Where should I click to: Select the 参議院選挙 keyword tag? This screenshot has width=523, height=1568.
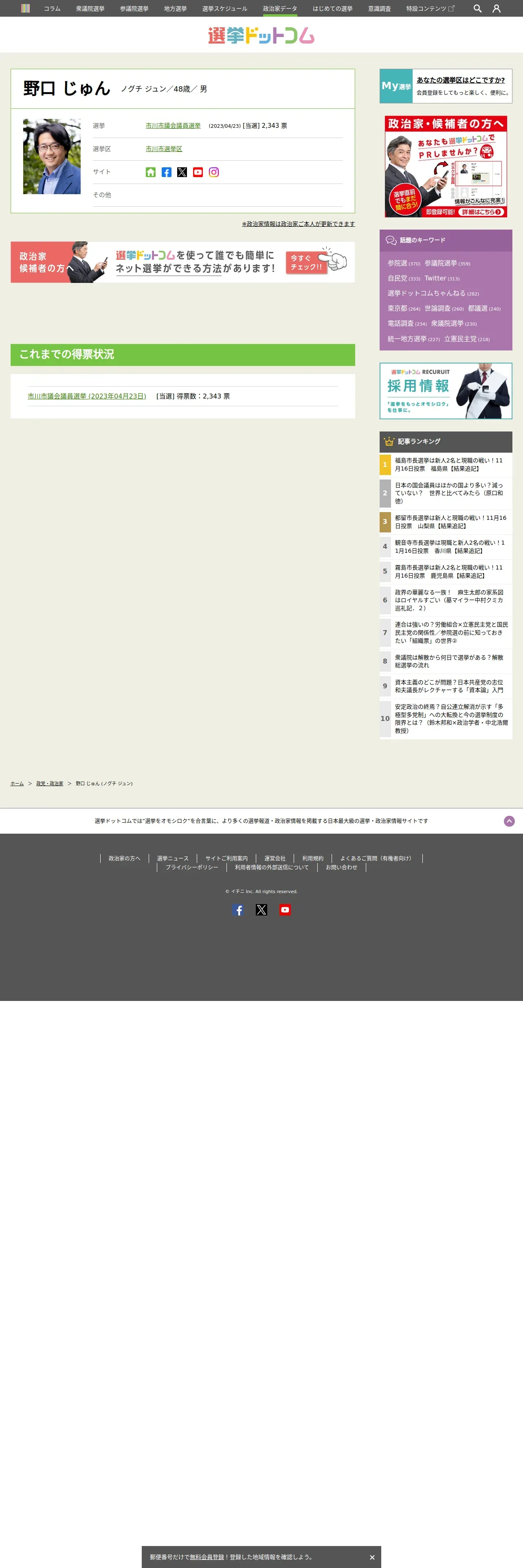447,263
